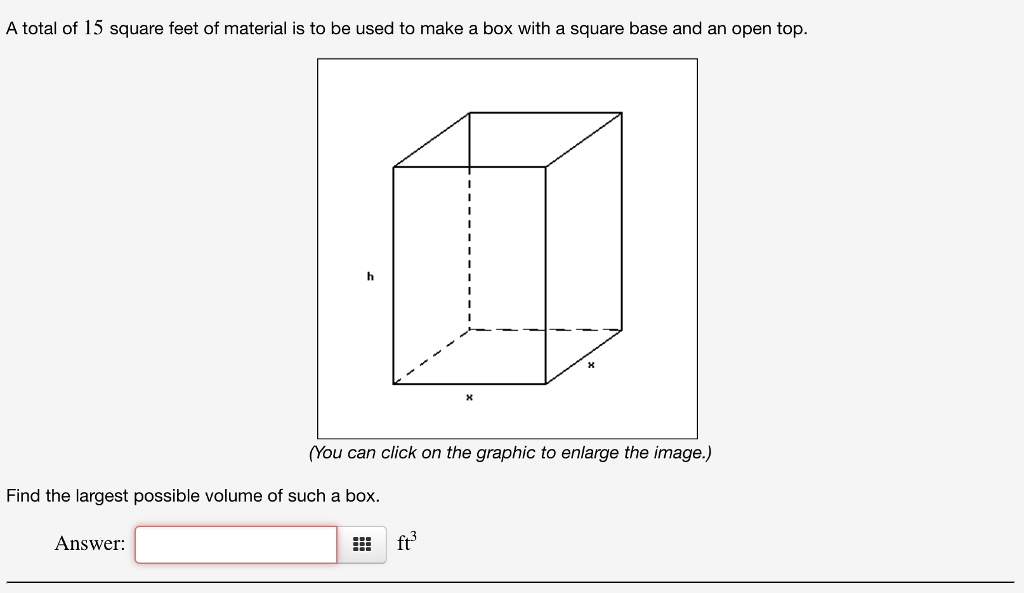Click the ft³ unit label
1024x593 pixels.
click(x=405, y=542)
